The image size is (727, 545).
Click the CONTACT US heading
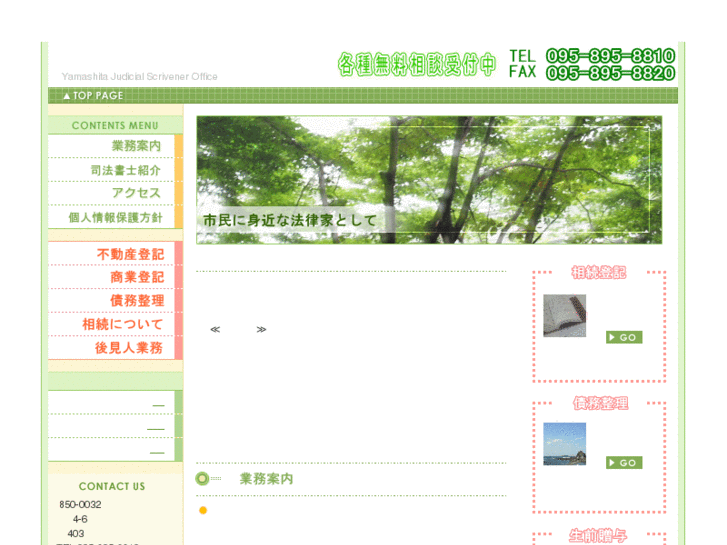112,486
